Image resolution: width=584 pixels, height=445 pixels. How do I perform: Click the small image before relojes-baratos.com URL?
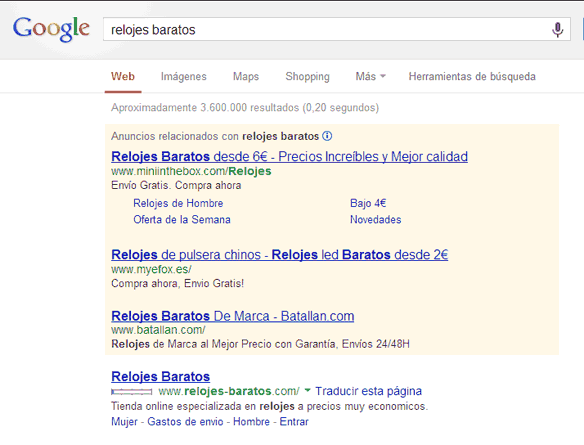click(132, 391)
